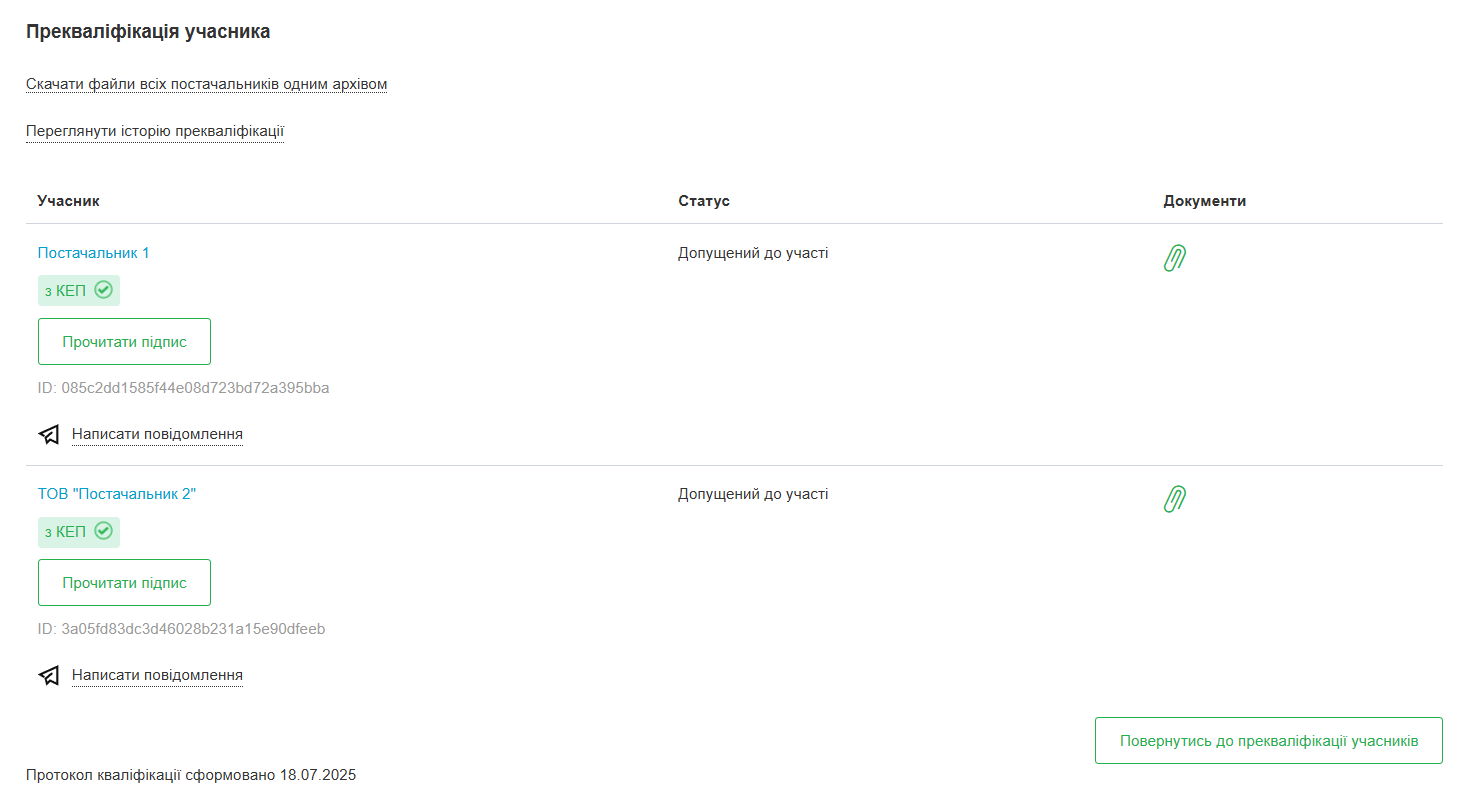Click the Учасник column header
Screen dimensions: 1466x807
point(69,201)
